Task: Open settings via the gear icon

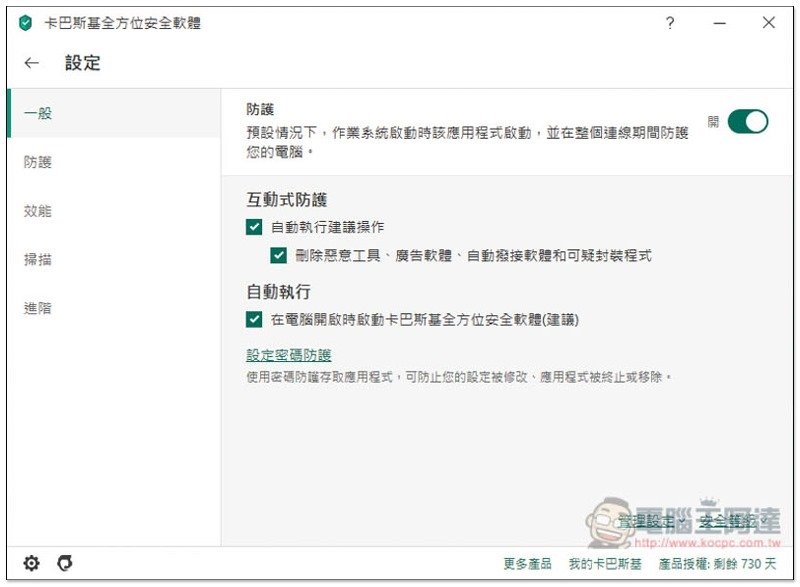Action: (31, 563)
